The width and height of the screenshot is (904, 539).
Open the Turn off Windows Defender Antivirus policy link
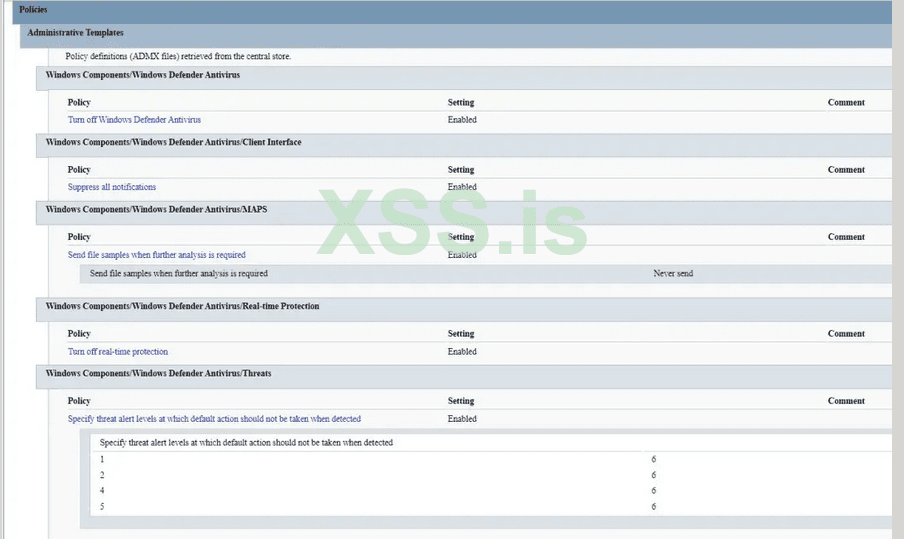pos(134,120)
